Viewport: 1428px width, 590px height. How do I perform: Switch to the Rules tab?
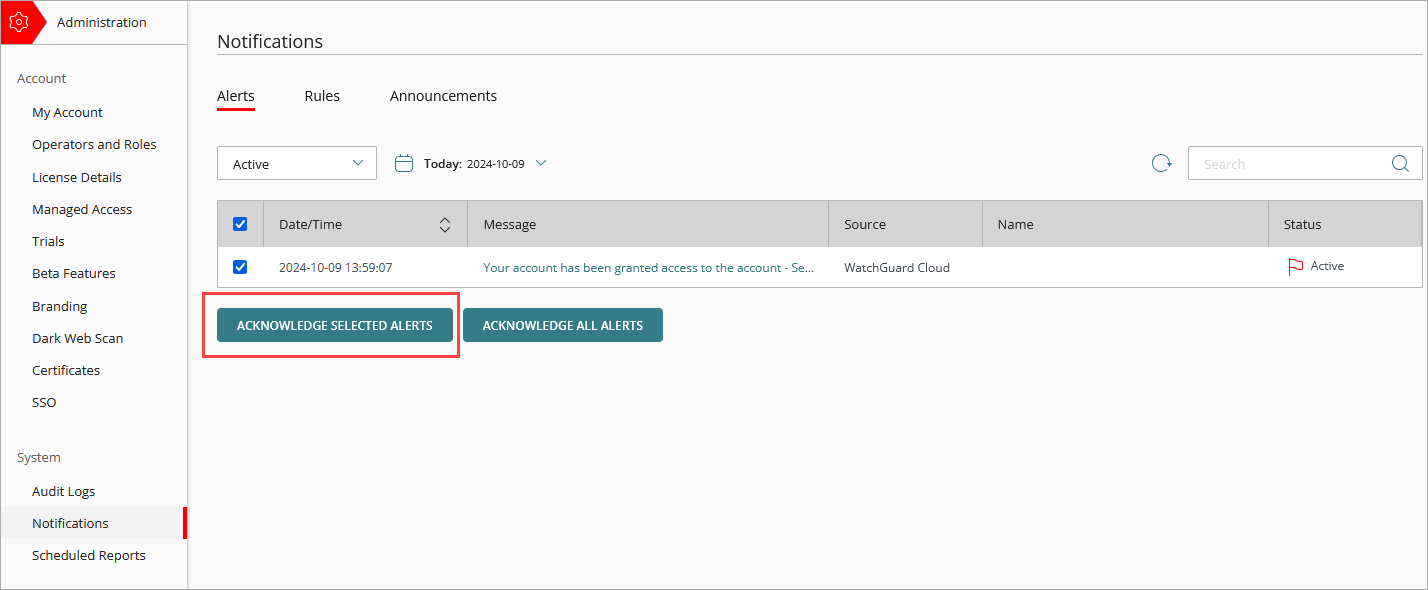(322, 96)
